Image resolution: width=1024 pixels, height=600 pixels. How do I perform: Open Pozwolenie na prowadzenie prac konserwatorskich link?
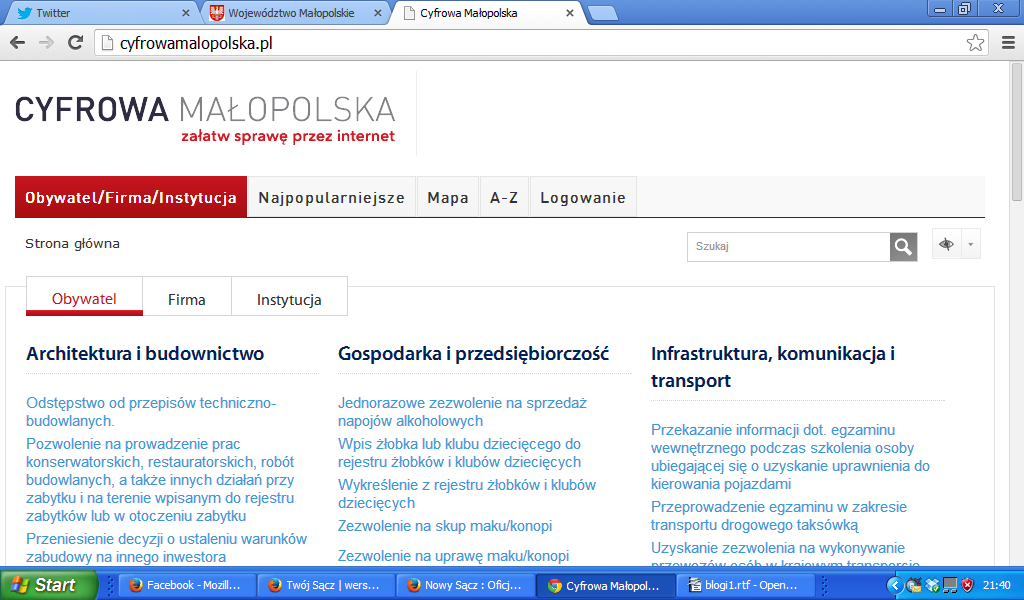tap(160, 480)
